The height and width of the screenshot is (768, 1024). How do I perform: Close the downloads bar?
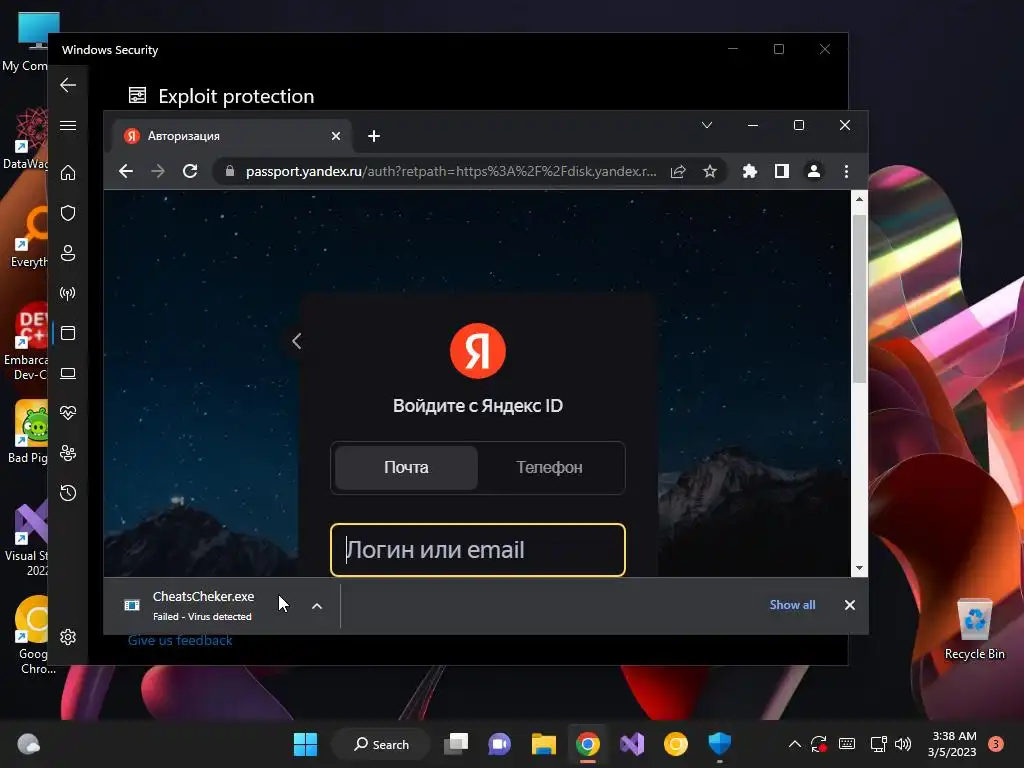pyautogui.click(x=850, y=605)
